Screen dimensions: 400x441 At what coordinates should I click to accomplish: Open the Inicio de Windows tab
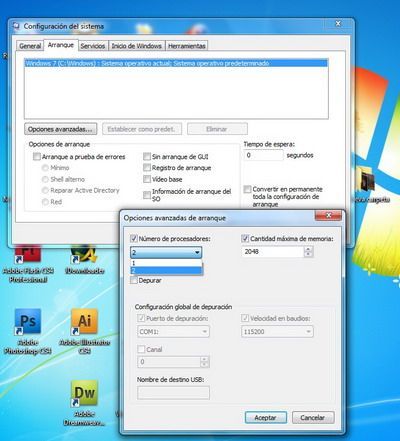pos(136,46)
